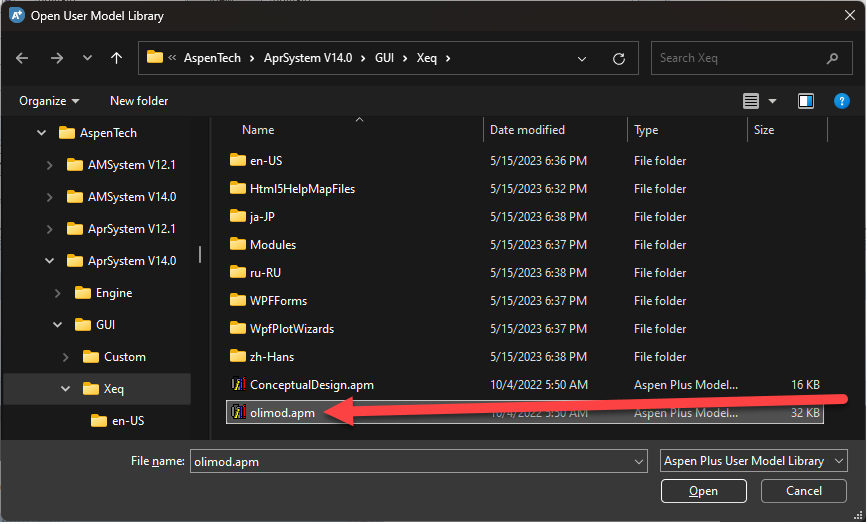Click the Open button

tap(703, 491)
